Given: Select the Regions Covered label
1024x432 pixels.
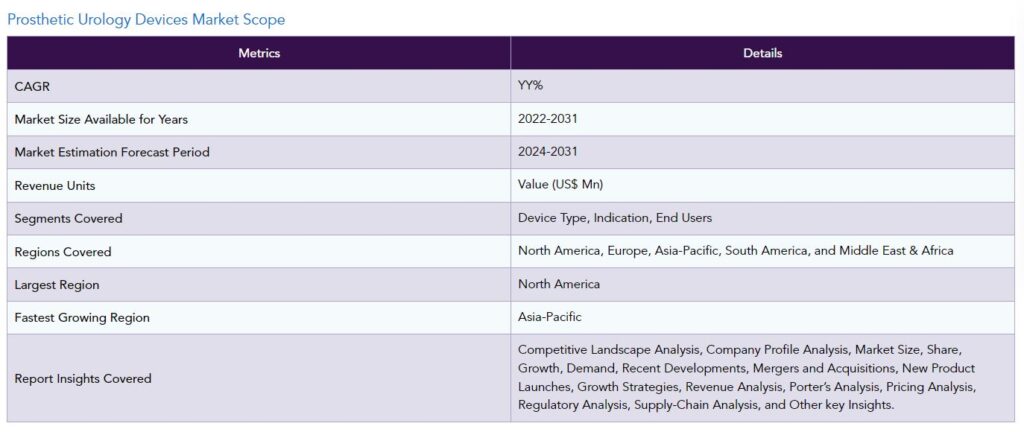Looking at the screenshot, I should [63, 251].
